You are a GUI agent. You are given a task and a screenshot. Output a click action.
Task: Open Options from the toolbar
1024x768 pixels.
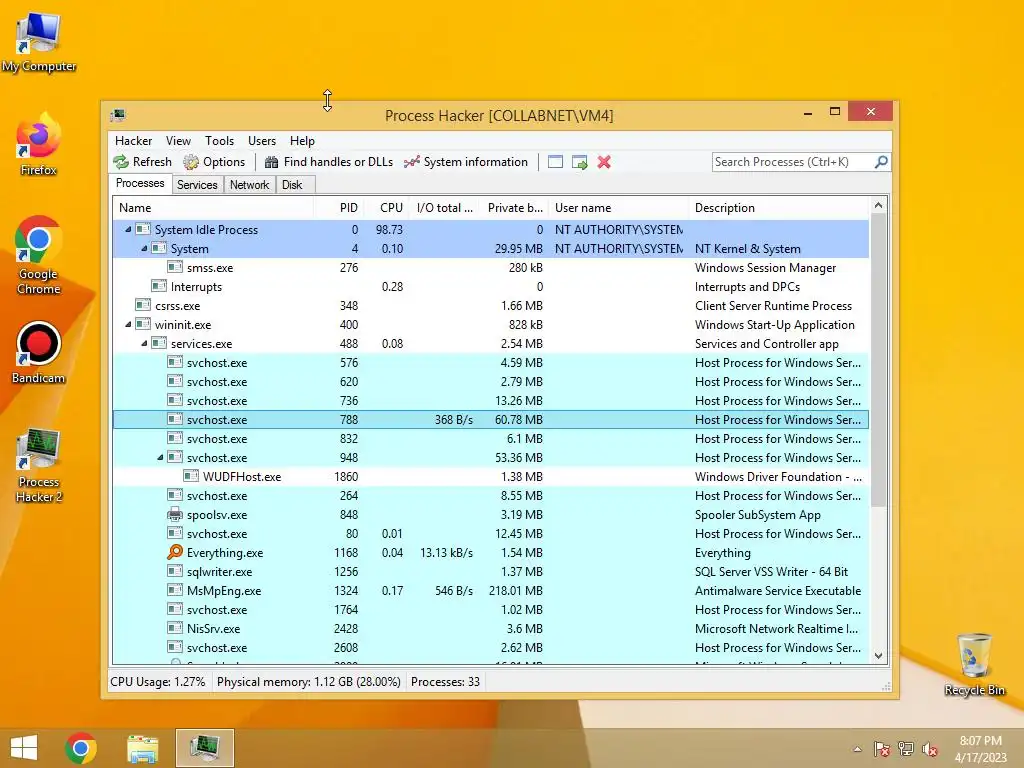214,162
